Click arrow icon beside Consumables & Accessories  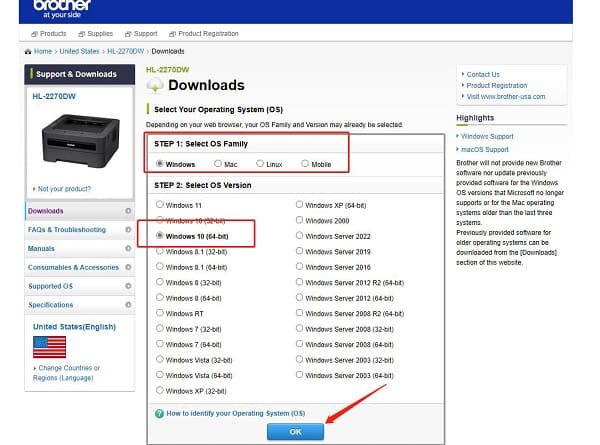128,267
